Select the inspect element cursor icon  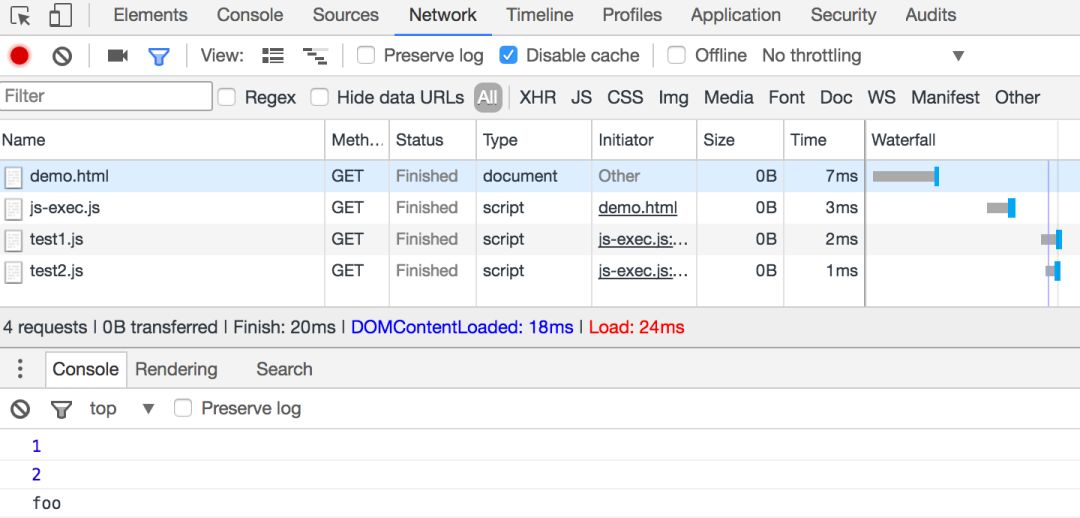point(21,15)
